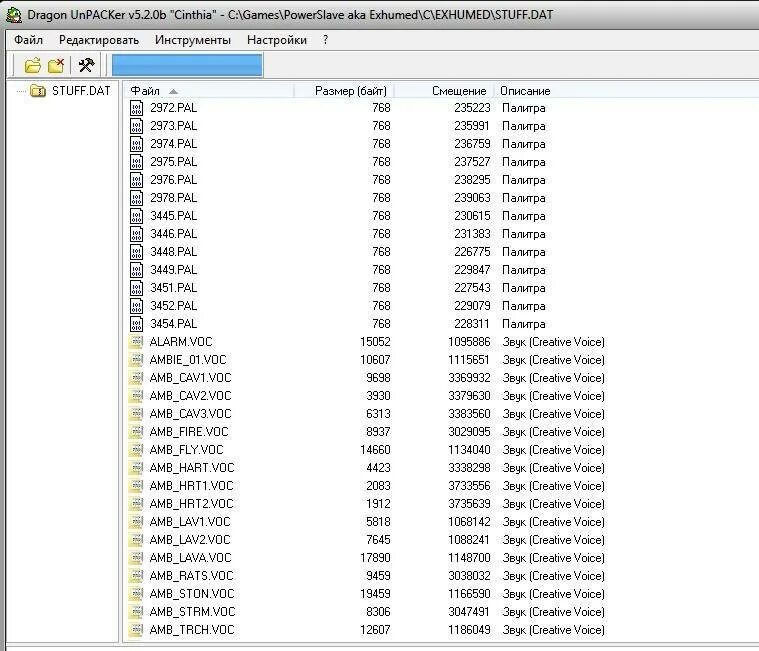Sort by the Файл column header
The width and height of the screenshot is (759, 651).
coord(209,91)
